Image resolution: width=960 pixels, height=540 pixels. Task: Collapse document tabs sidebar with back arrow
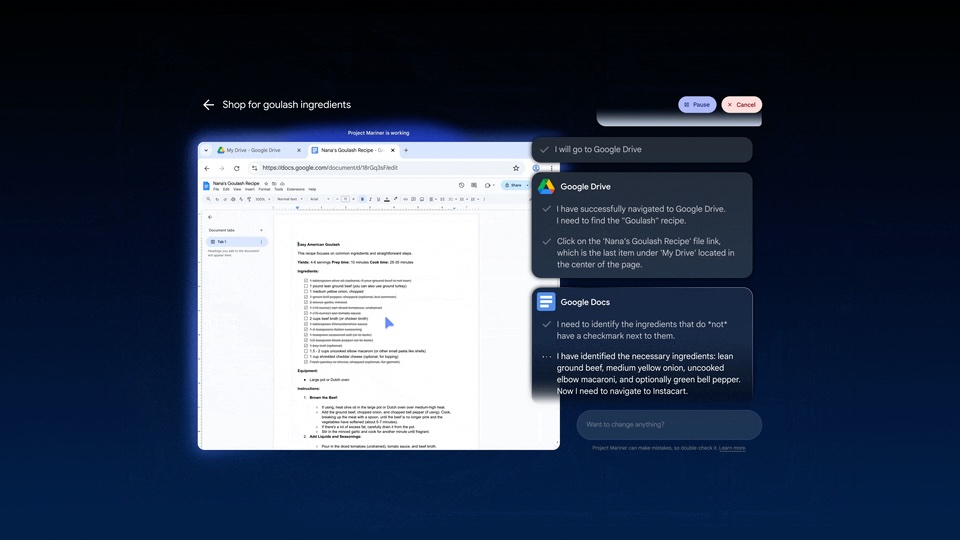pyautogui.click(x=210, y=217)
